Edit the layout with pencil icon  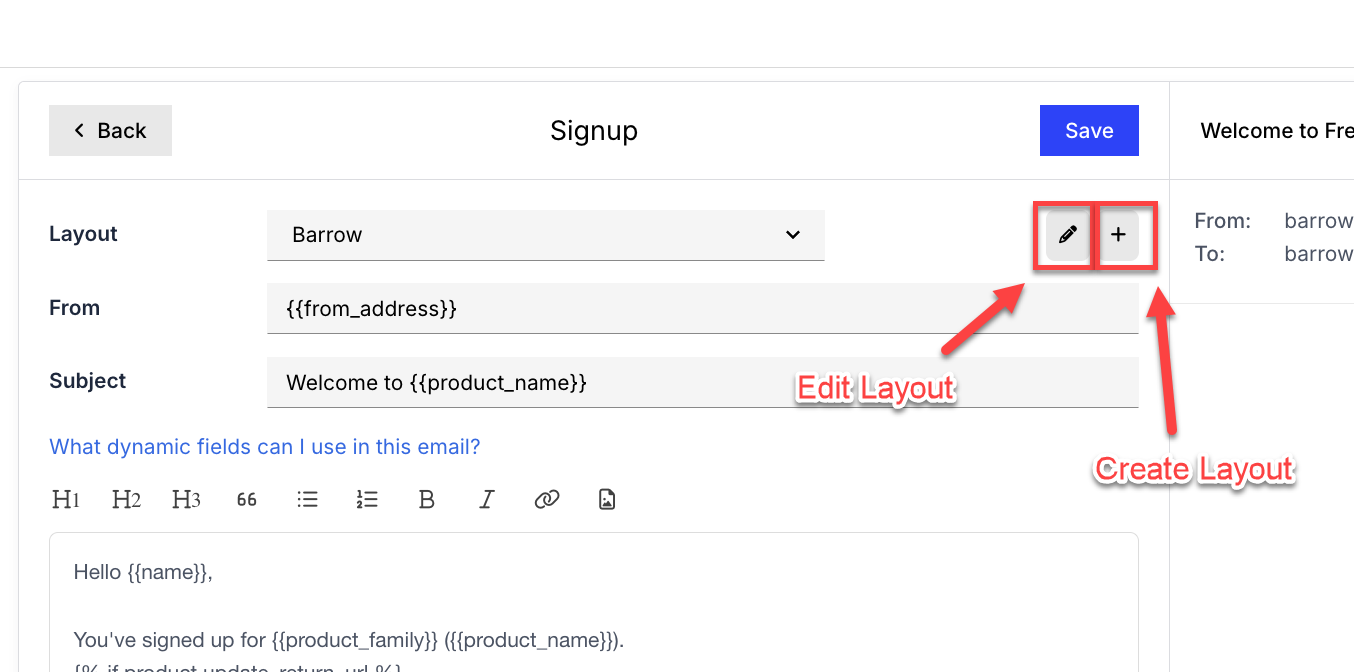click(x=1068, y=235)
